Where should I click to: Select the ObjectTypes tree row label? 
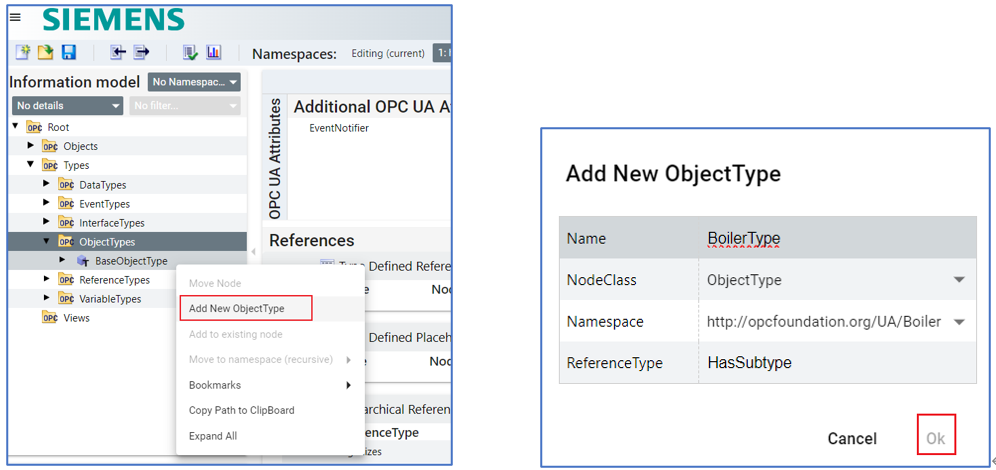point(107,242)
